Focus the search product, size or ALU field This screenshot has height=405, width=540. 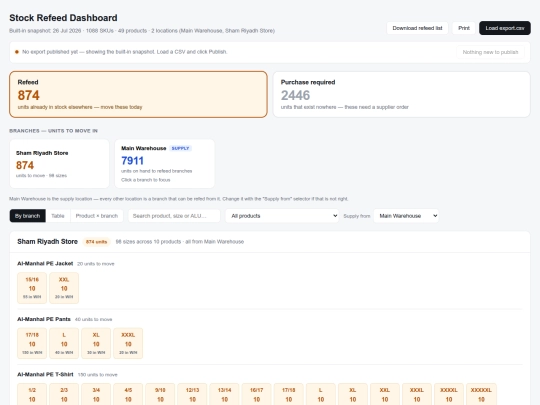point(174,216)
